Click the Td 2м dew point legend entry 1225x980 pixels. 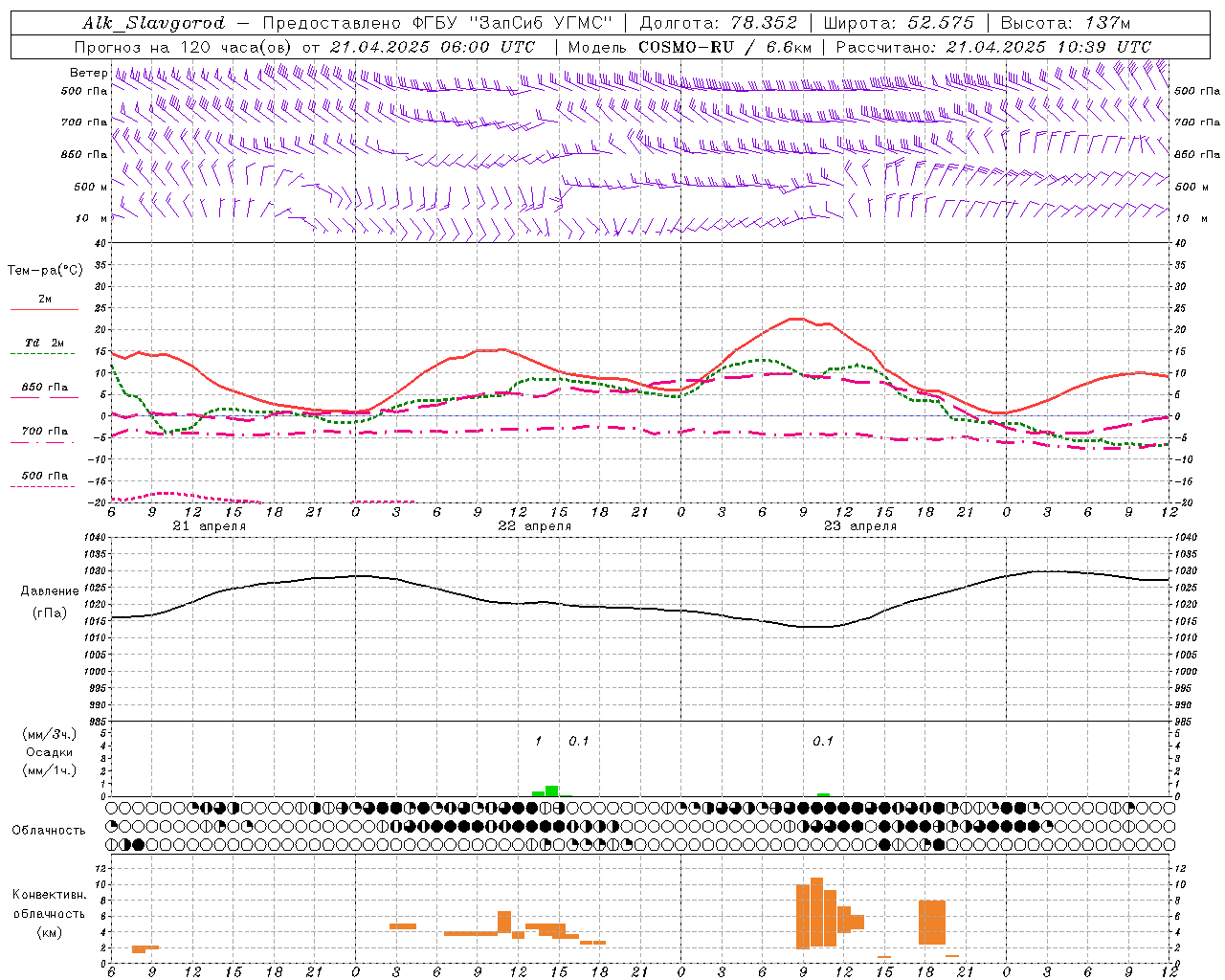coord(45,343)
